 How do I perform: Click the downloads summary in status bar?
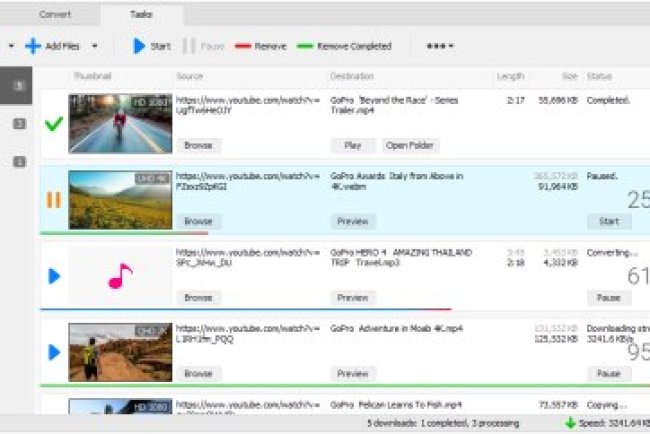[443, 423]
